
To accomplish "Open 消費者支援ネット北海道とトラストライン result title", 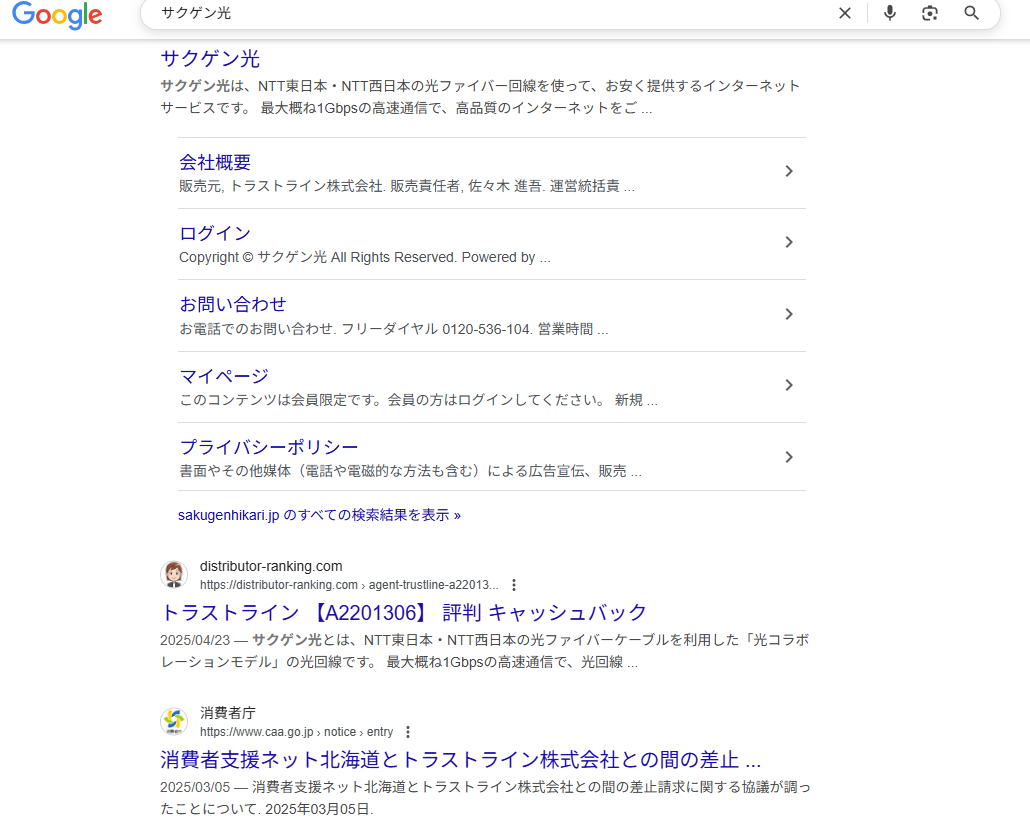I will point(460,760).
